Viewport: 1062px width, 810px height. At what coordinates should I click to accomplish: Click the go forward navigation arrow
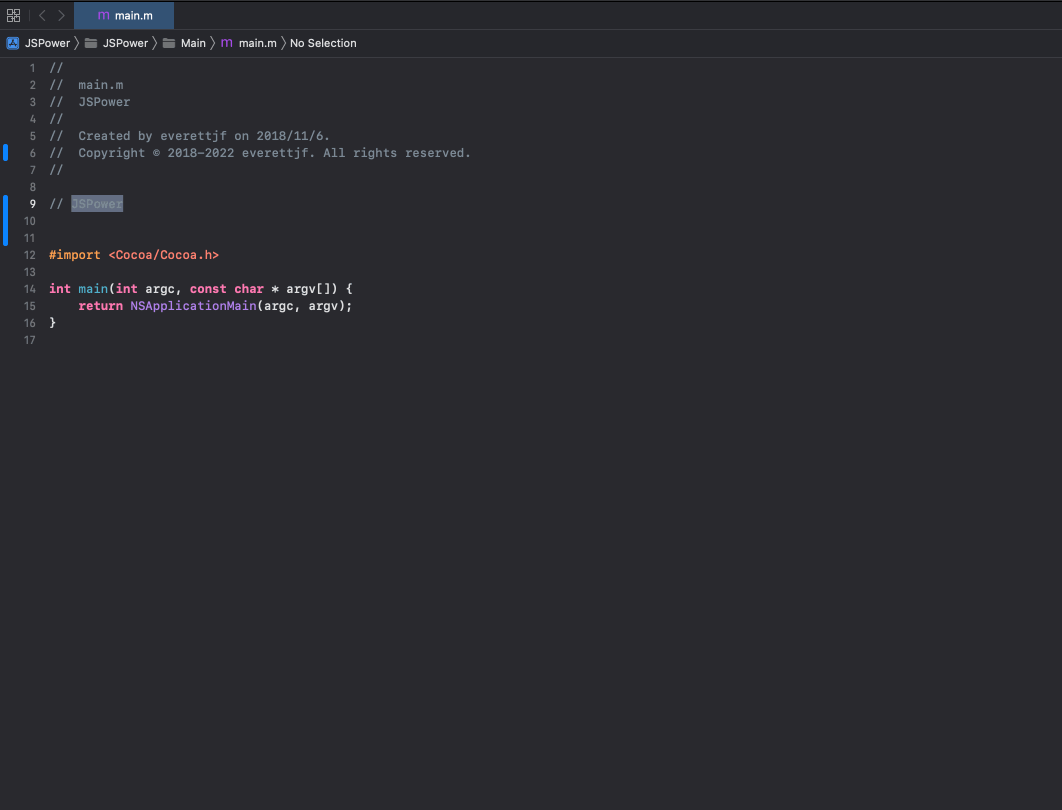coord(61,15)
